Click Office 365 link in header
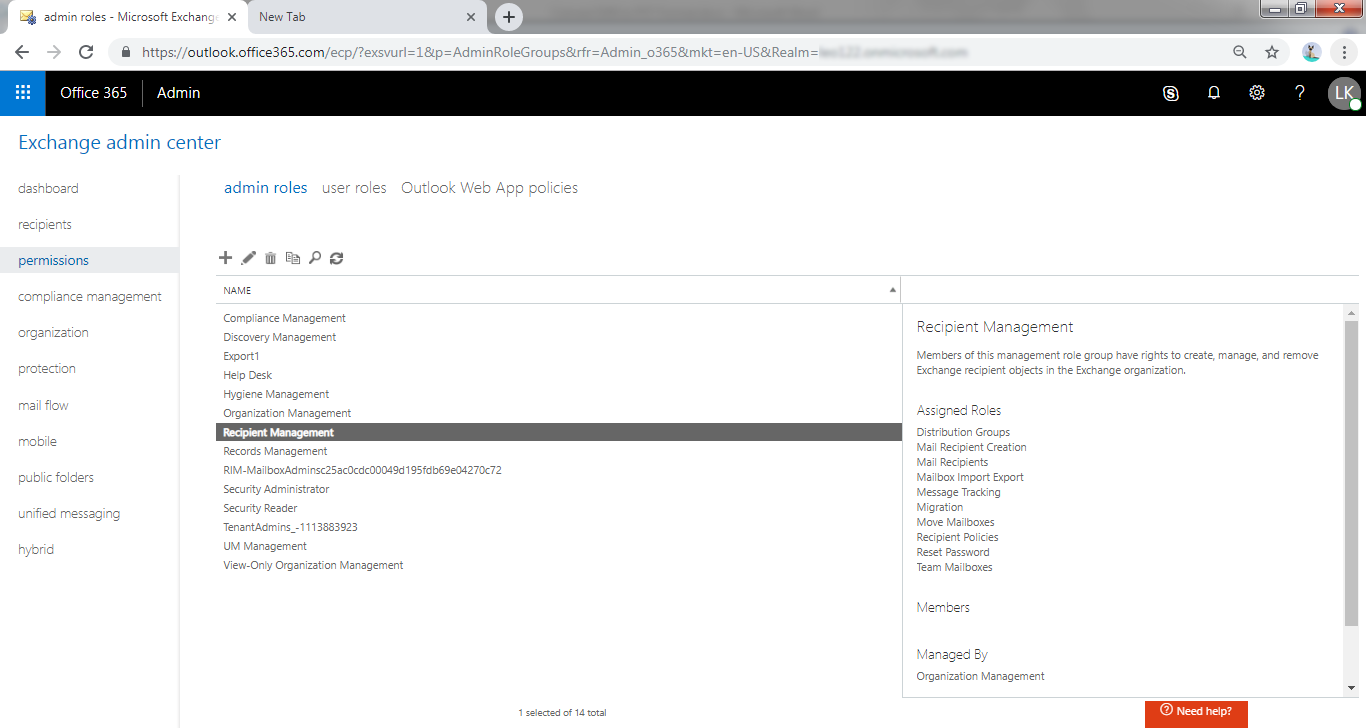The height and width of the screenshot is (728, 1366). pyautogui.click(x=94, y=93)
